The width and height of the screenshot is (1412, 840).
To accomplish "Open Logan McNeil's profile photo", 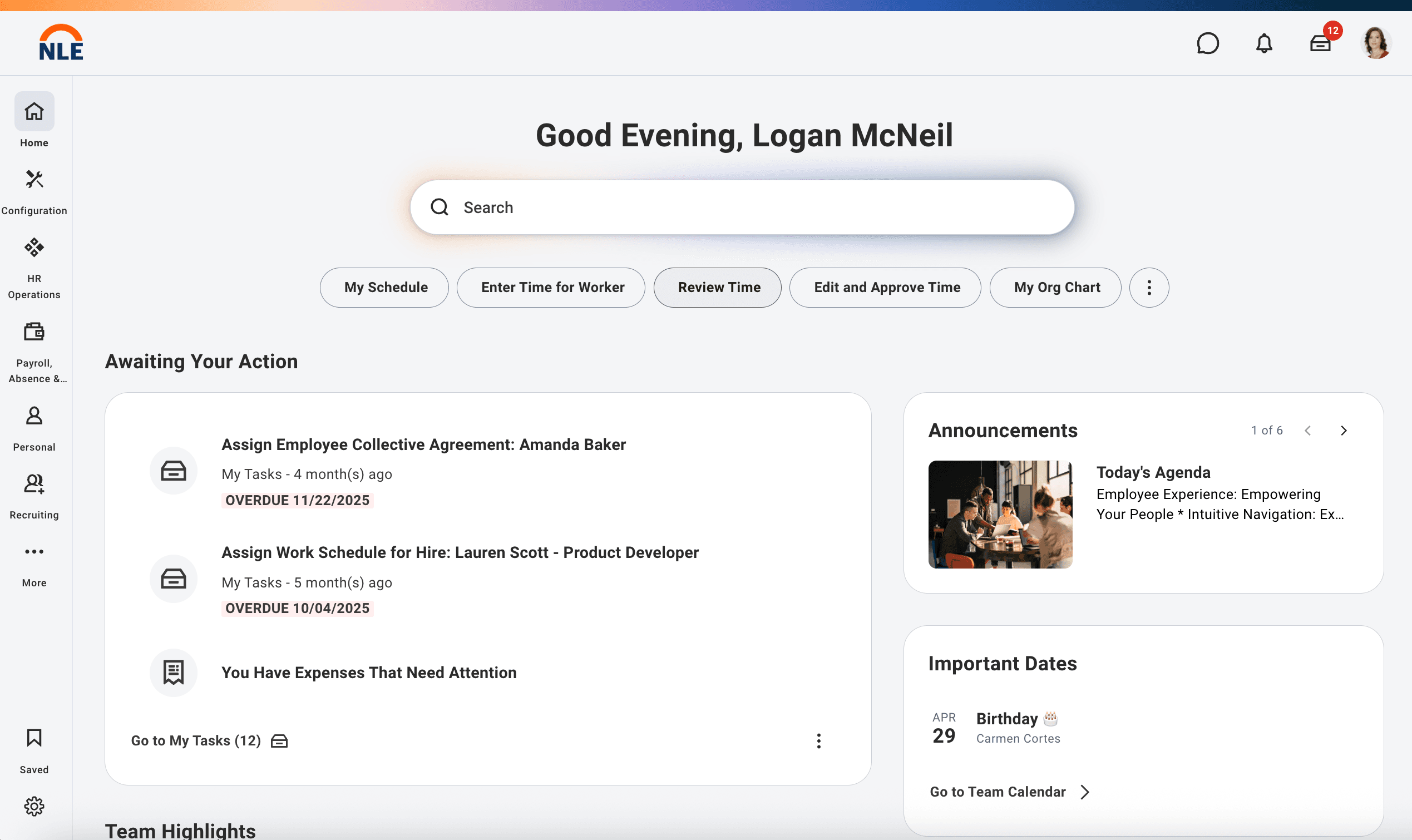I will 1378,43.
